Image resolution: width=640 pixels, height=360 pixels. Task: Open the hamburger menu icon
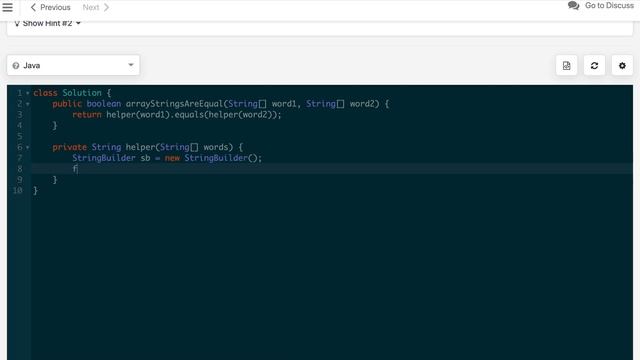(x=7, y=7)
